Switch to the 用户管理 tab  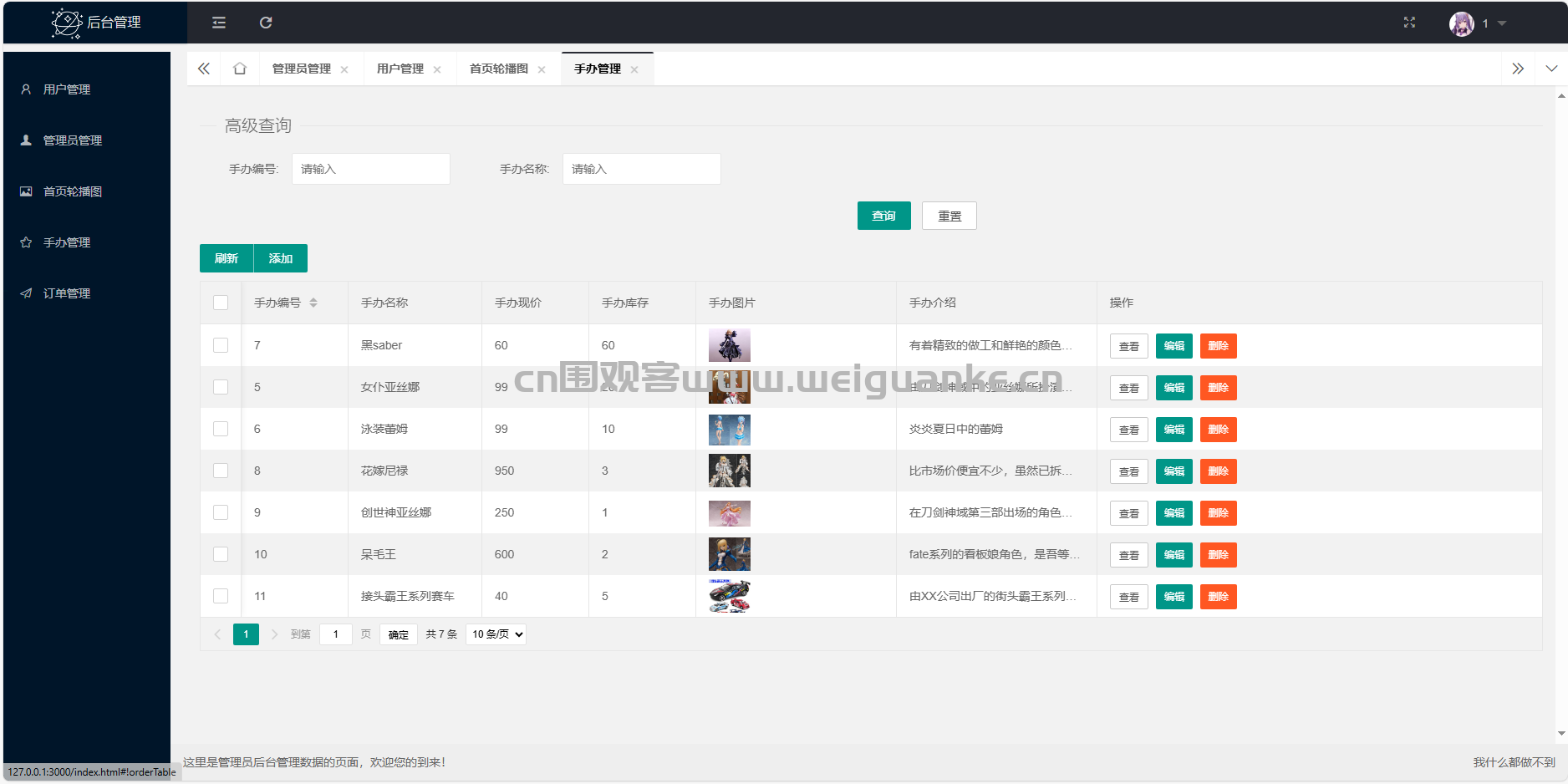click(400, 69)
